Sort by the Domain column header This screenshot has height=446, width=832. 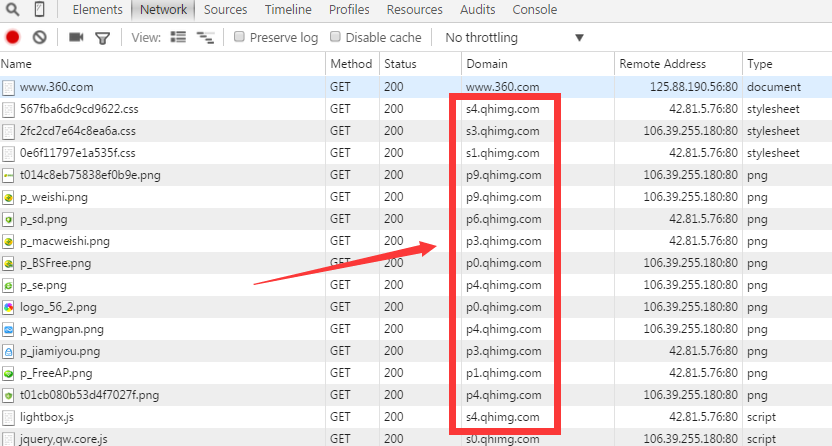click(x=486, y=64)
